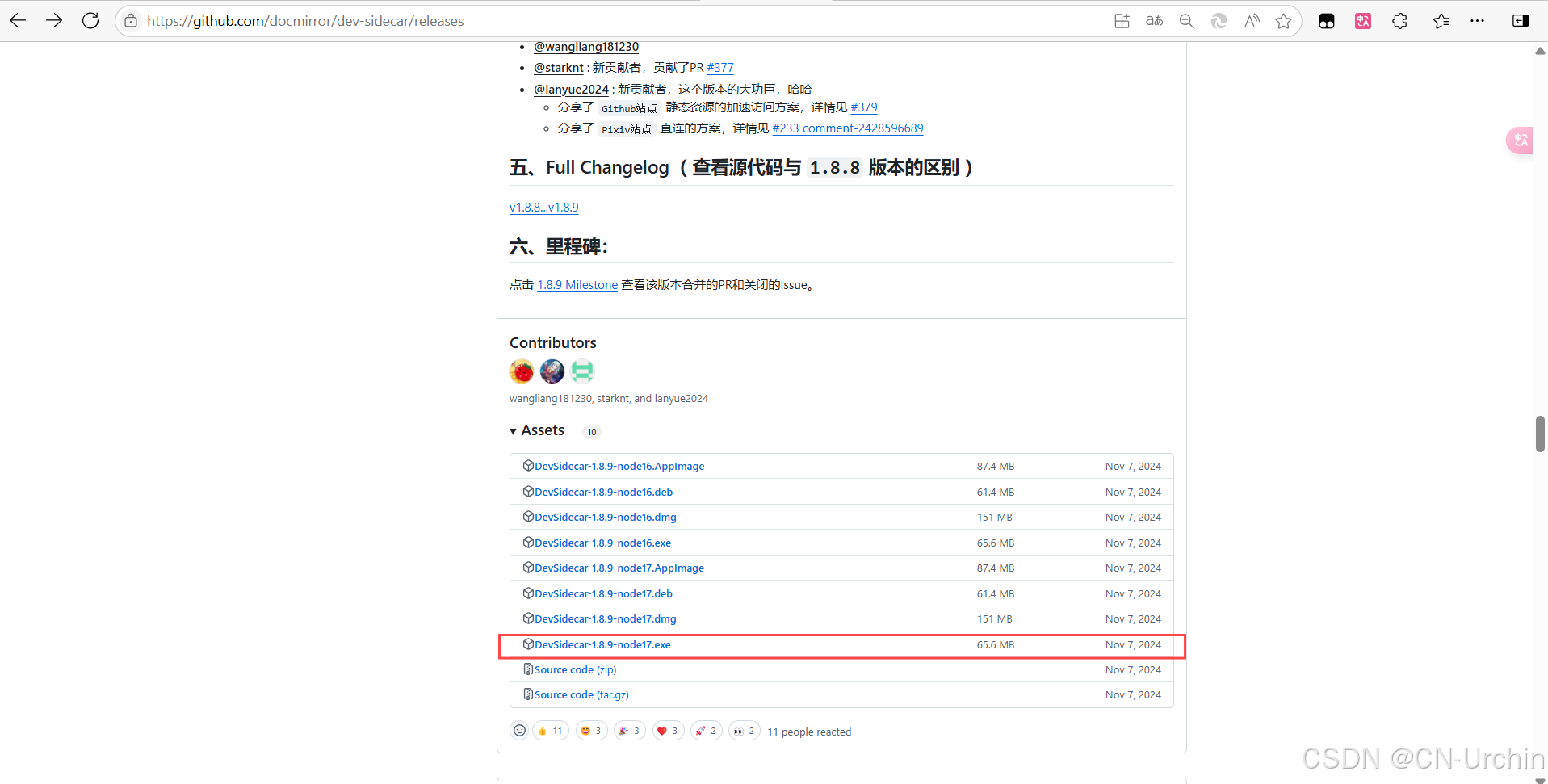Download DevSidecar-1.8.9-node17.deb
This screenshot has height=784, width=1548.
click(x=603, y=593)
